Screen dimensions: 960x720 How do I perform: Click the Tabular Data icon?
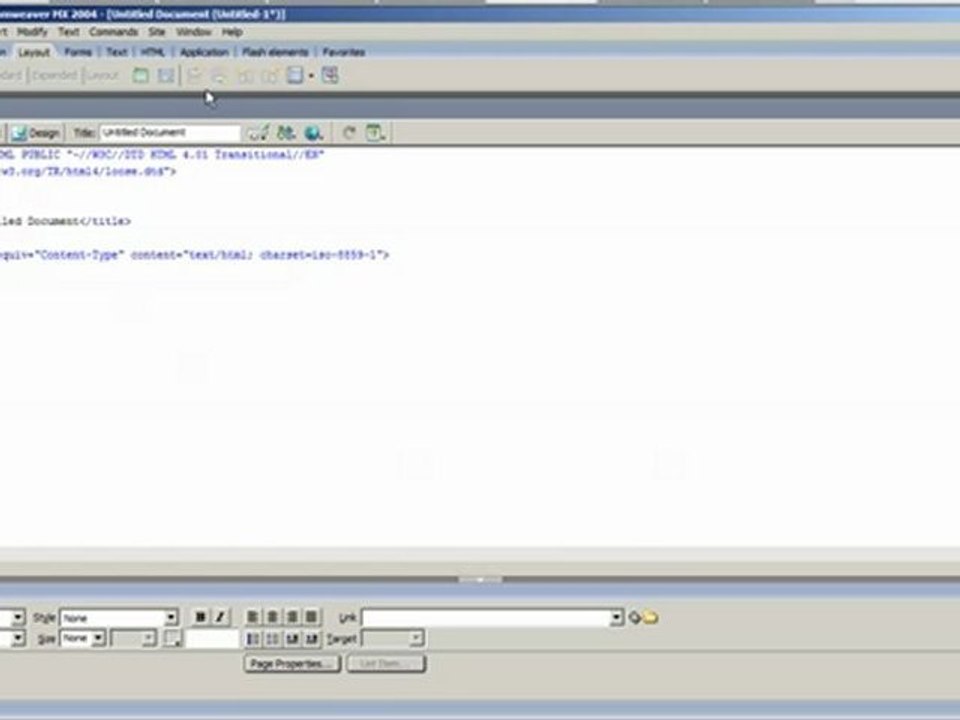coord(330,75)
